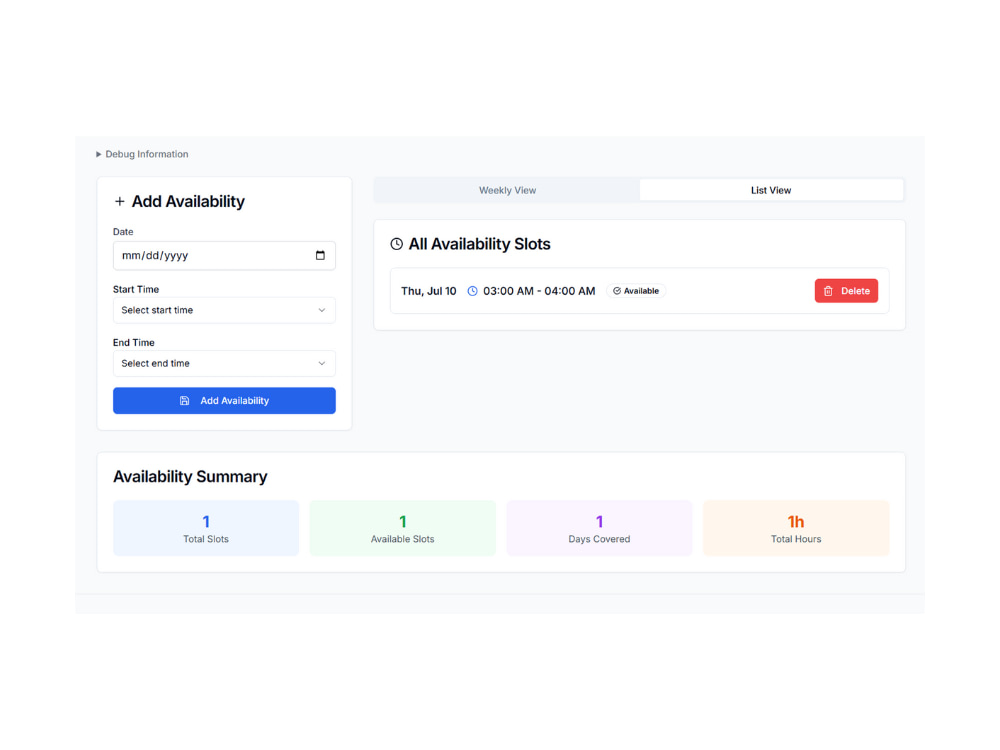This screenshot has width=1000, height=750.
Task: Click the Available Slots summary card
Action: [x=402, y=528]
